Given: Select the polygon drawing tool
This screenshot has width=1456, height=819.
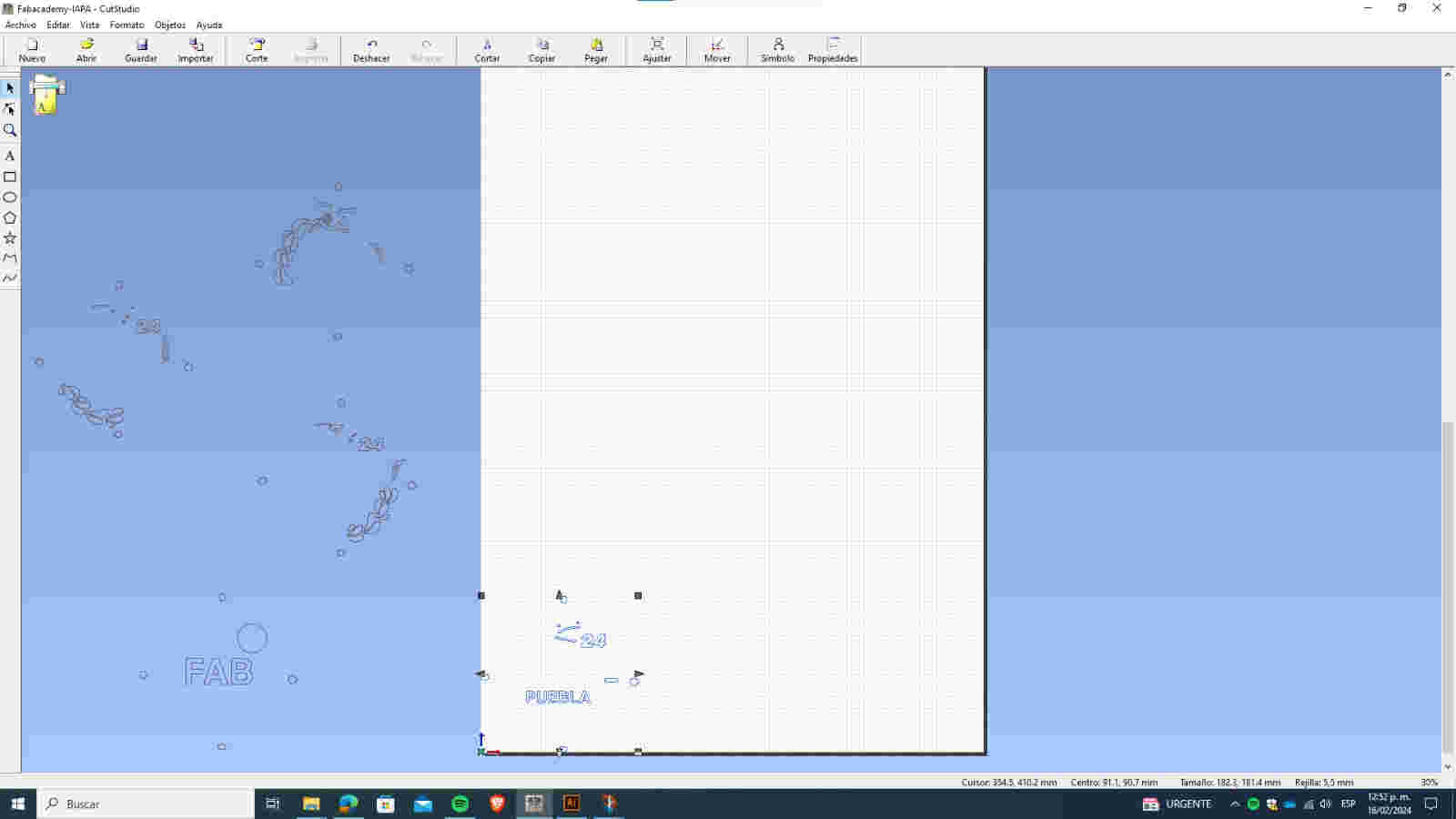Looking at the screenshot, I should pyautogui.click(x=10, y=217).
